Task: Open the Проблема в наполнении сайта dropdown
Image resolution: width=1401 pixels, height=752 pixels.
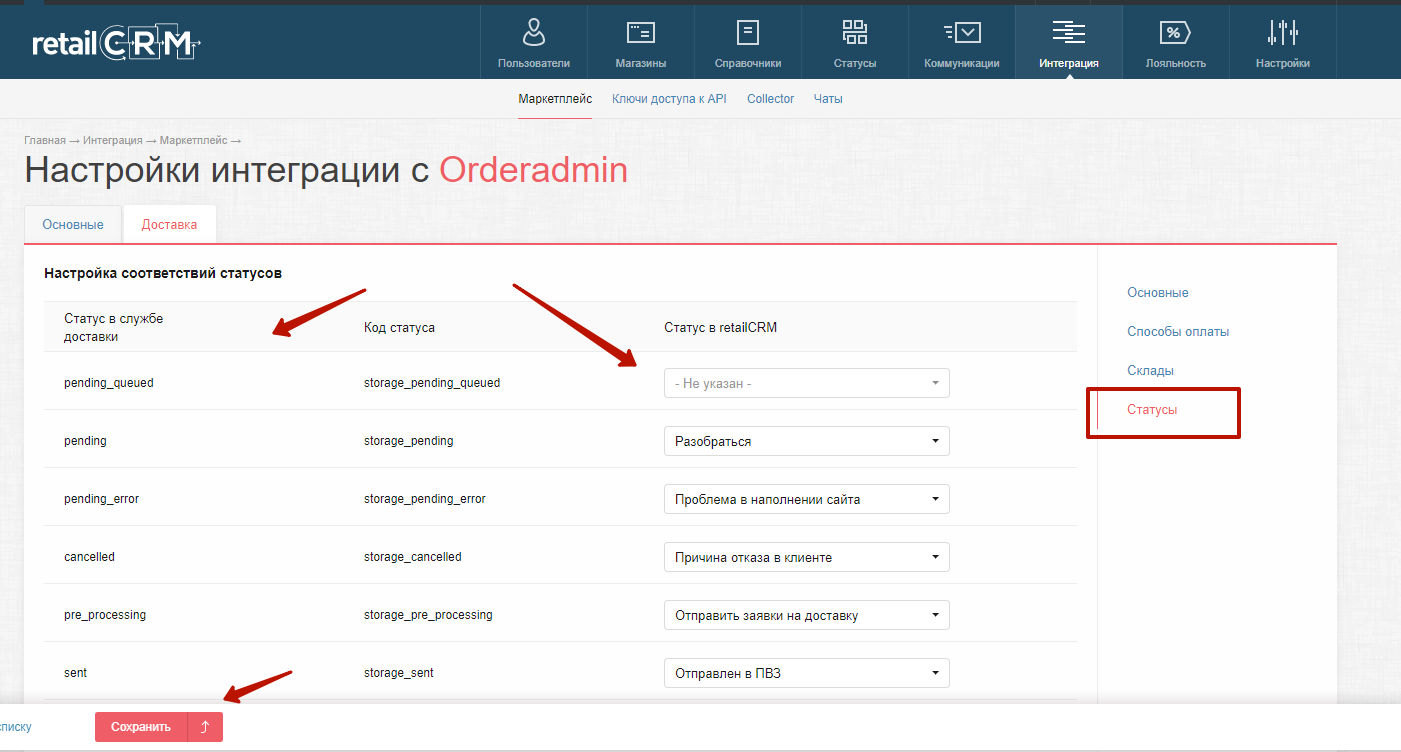Action: point(807,499)
